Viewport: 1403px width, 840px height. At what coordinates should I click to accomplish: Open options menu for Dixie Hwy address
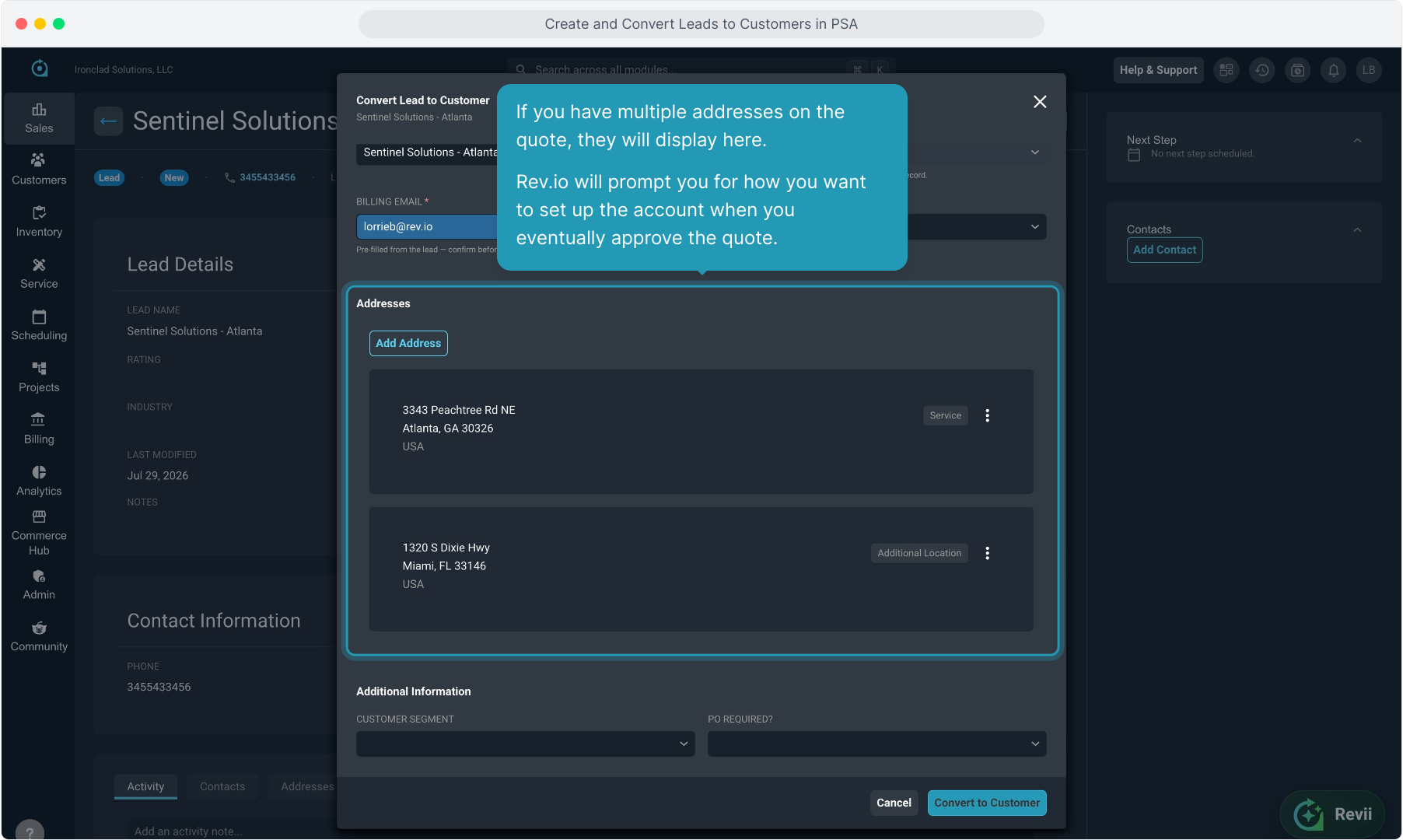point(988,553)
